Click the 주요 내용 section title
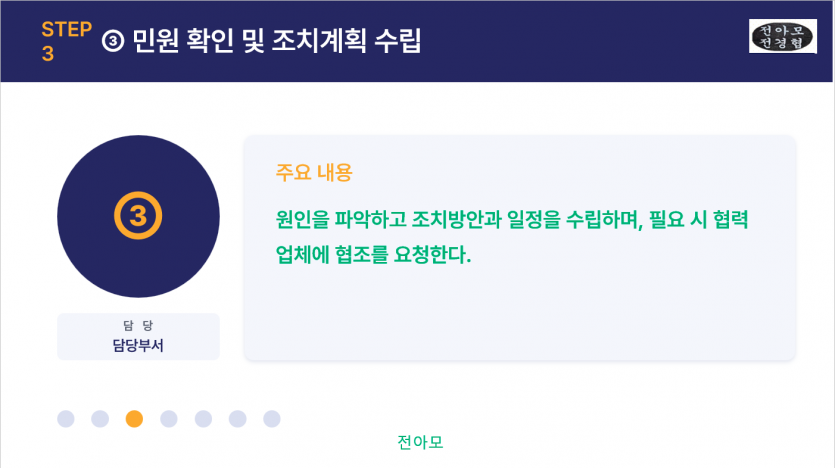 [314, 173]
